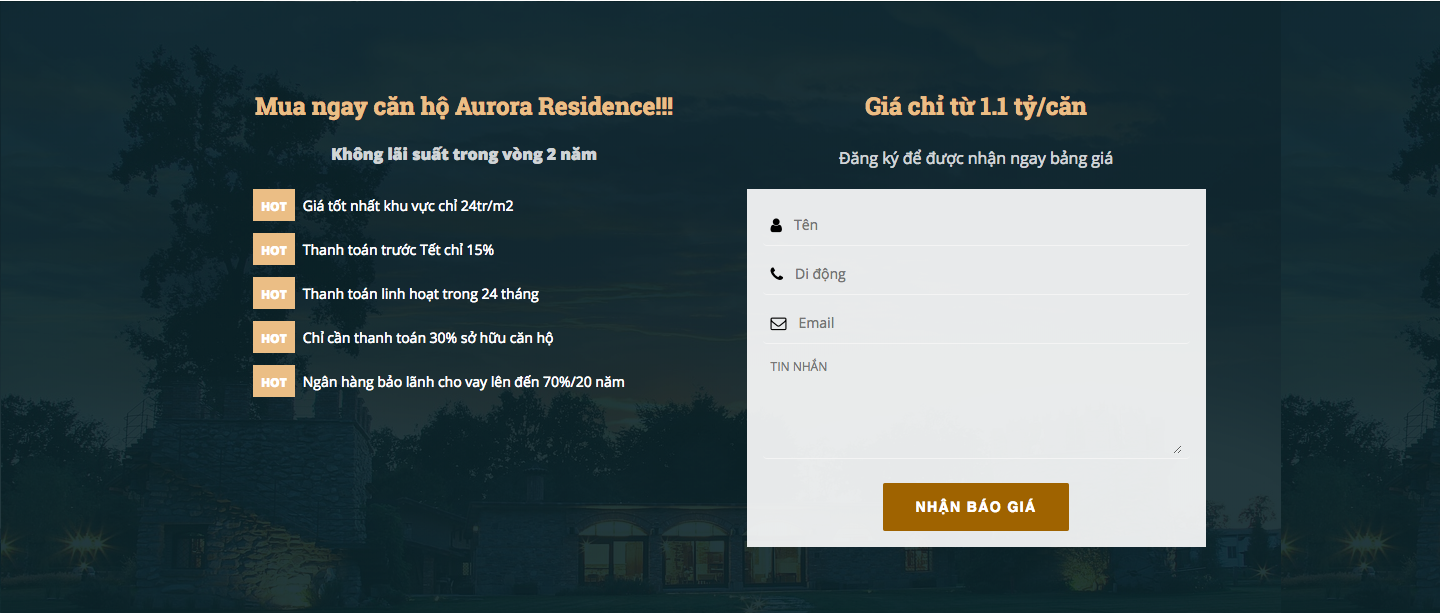Click the HOT badge next to 'Thanh toán linh hoạt'
1440x613 pixels.
coord(274,293)
